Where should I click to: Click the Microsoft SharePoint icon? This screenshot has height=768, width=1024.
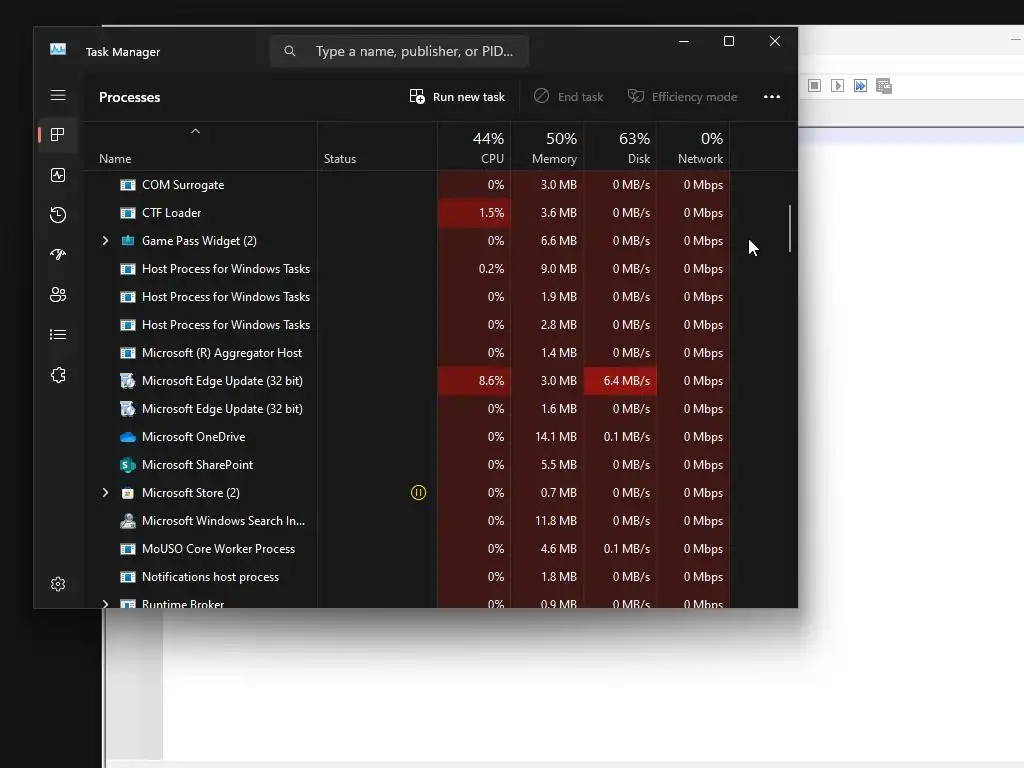128,465
